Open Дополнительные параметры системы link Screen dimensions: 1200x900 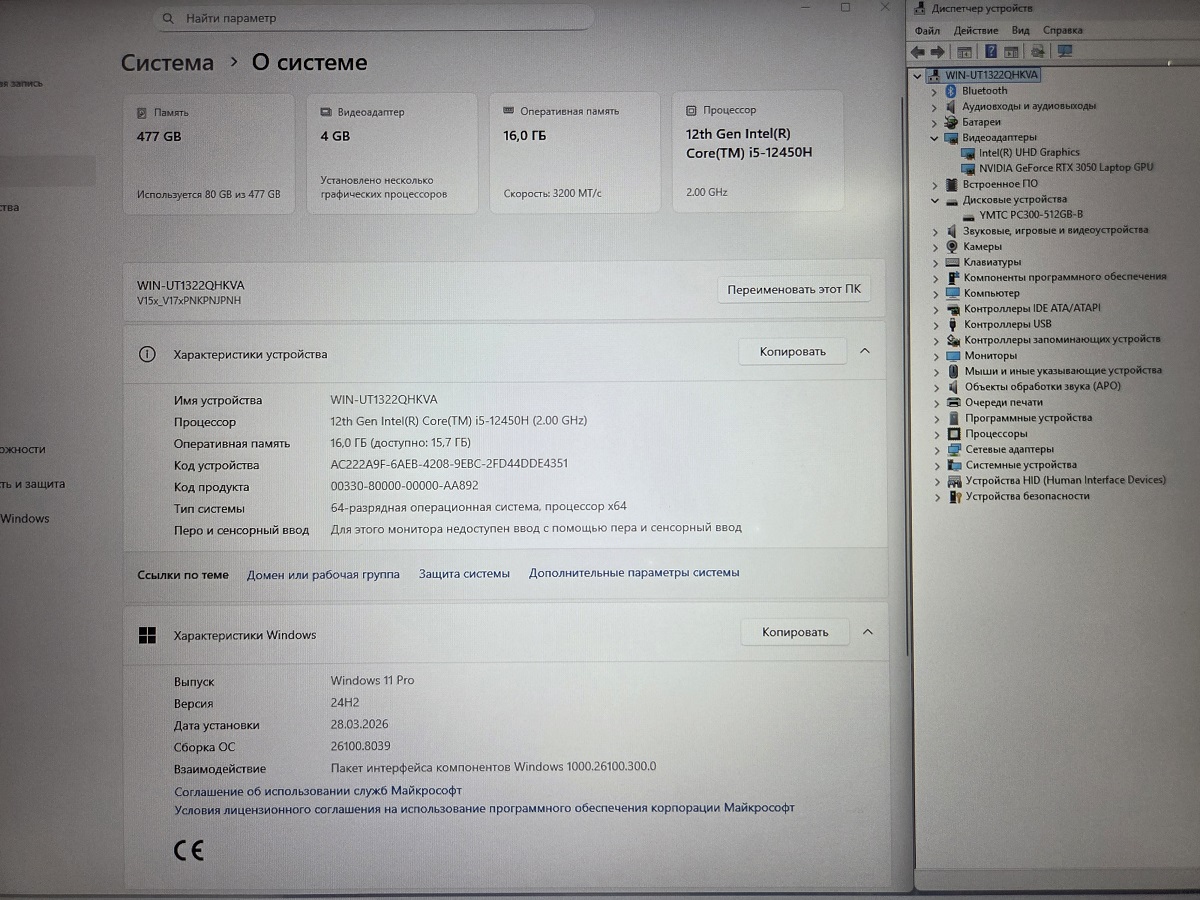pyautogui.click(x=634, y=573)
